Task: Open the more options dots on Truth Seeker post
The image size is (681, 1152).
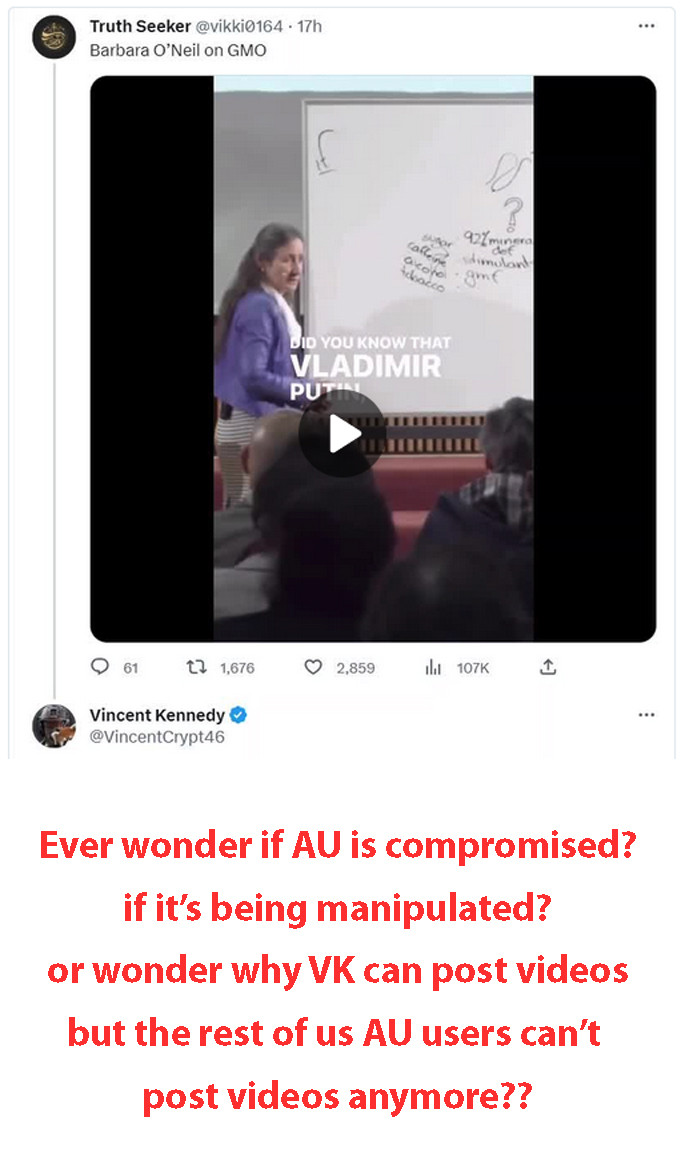Action: (x=646, y=26)
